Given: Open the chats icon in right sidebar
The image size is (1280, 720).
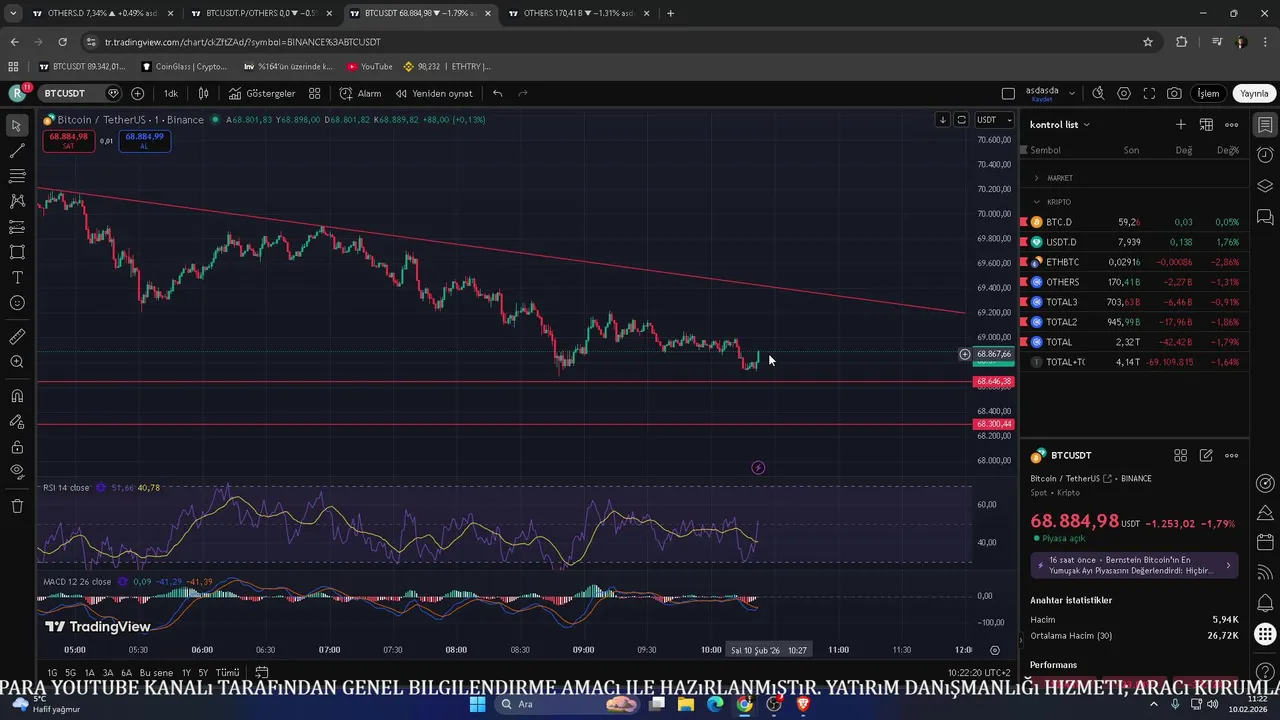Looking at the screenshot, I should [x=1265, y=216].
